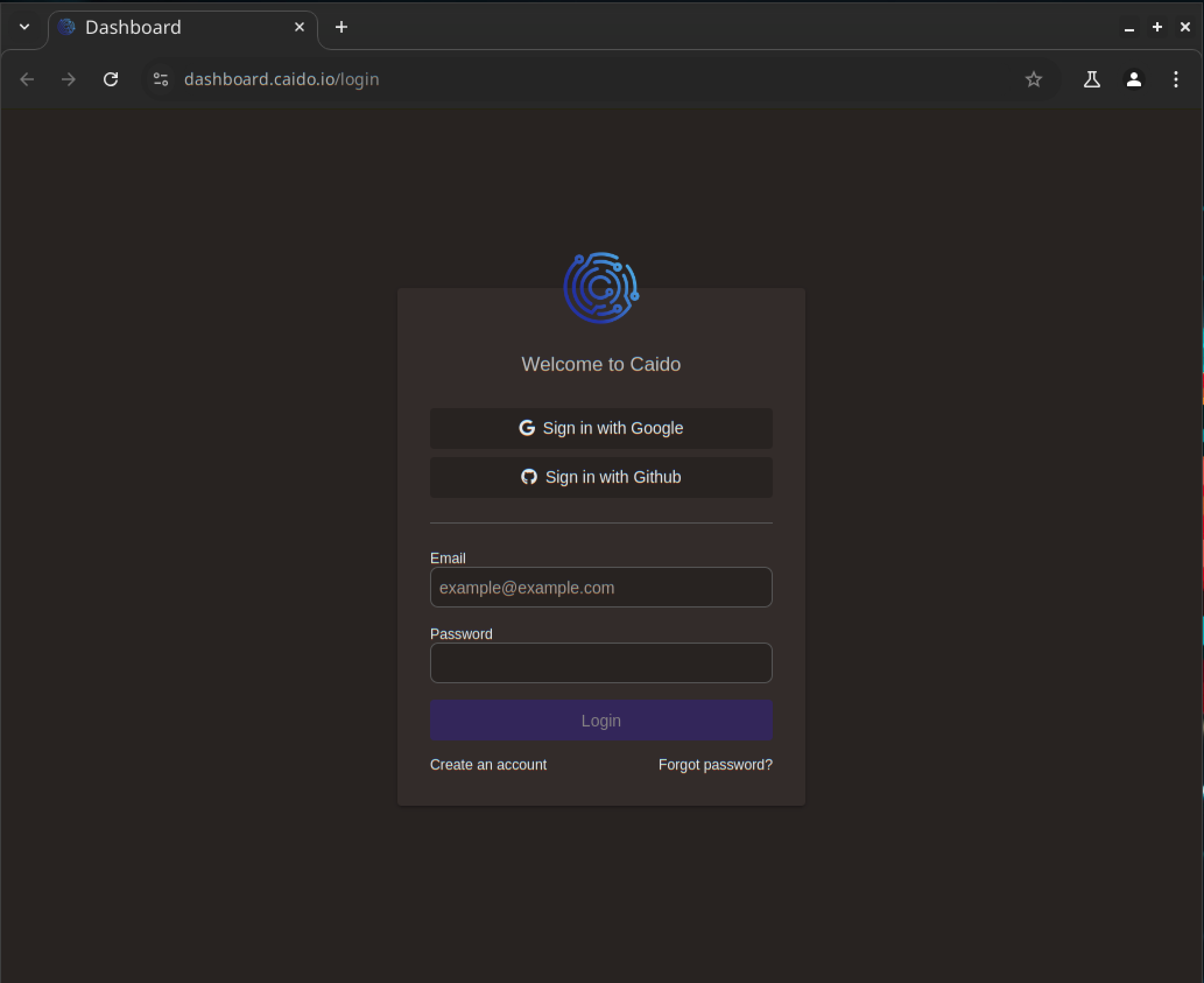The image size is (1204, 983).
Task: Bookmark this page with star icon
Action: (1033, 79)
